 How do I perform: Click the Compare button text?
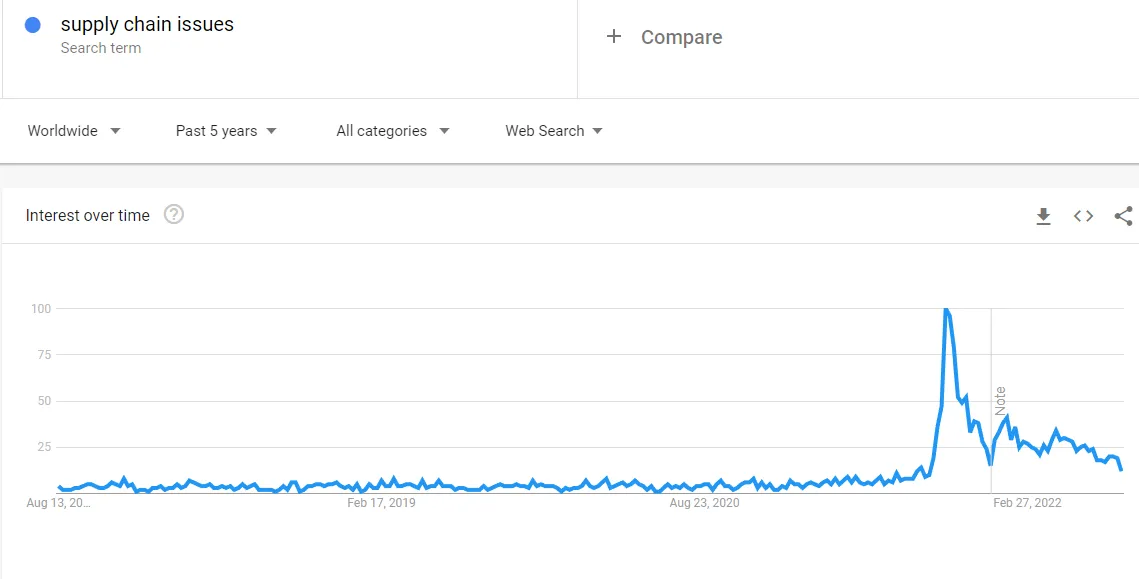tap(681, 37)
